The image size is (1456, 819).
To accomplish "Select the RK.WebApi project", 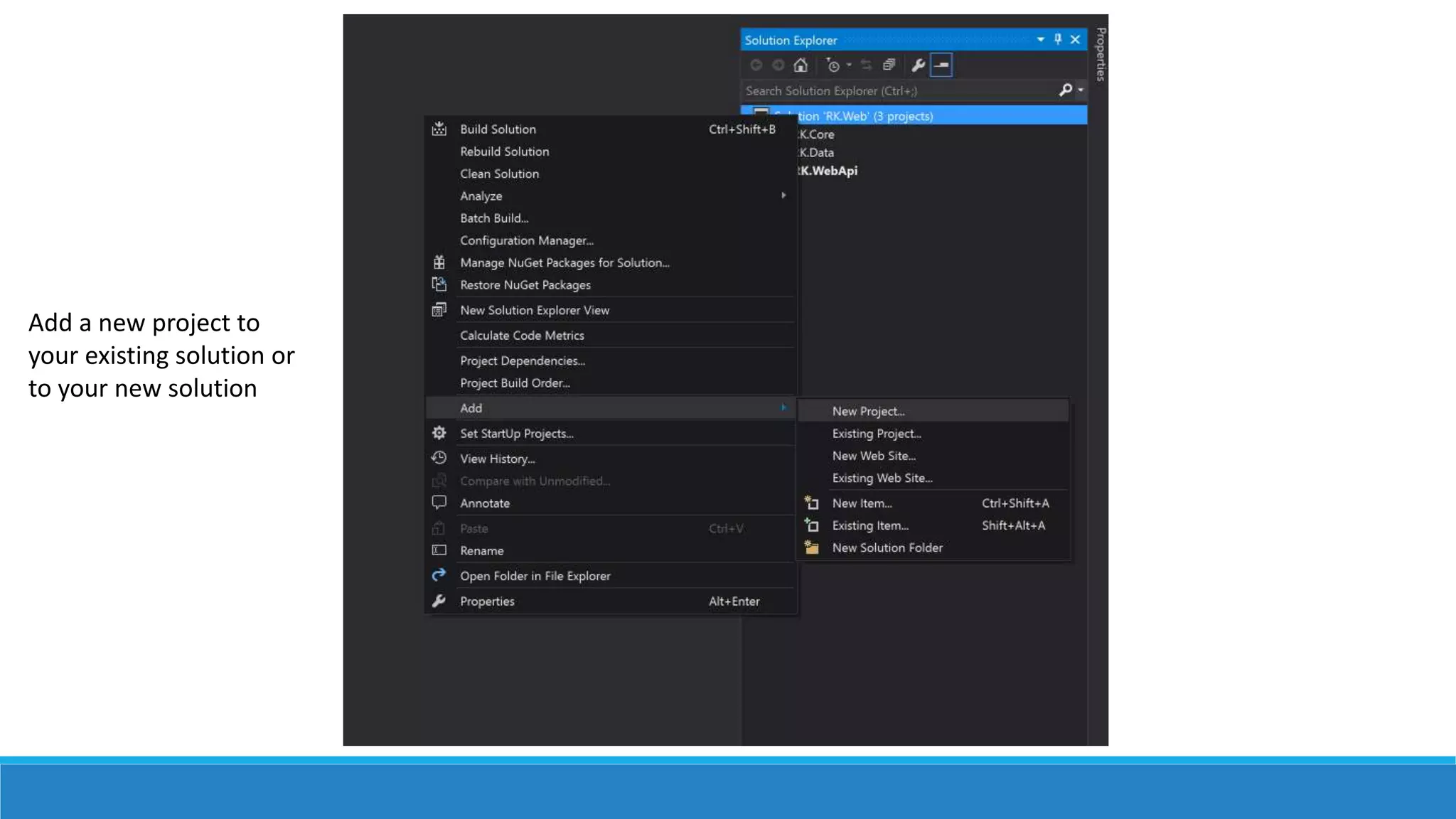I will [828, 171].
